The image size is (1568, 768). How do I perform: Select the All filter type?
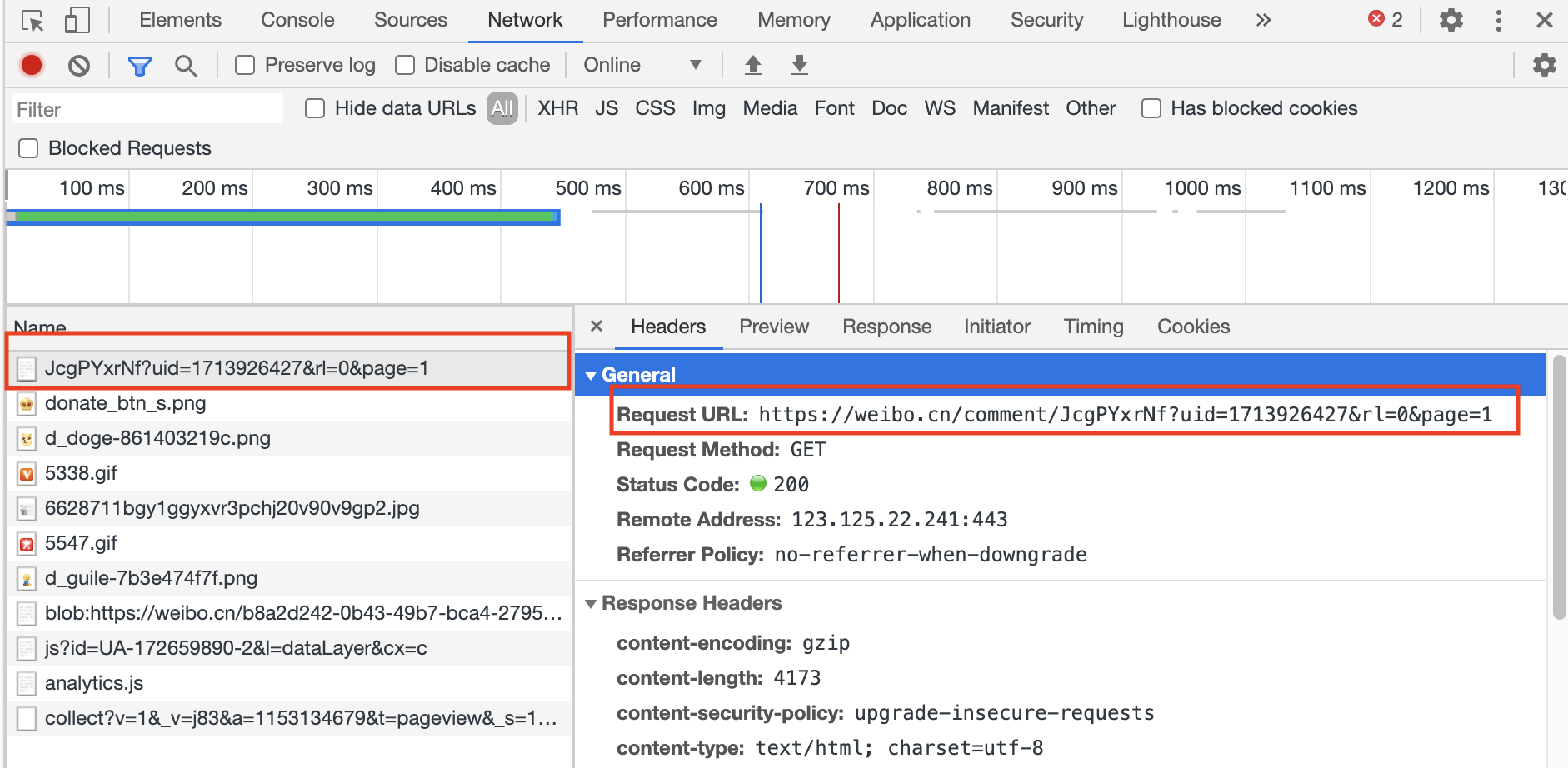coord(502,108)
